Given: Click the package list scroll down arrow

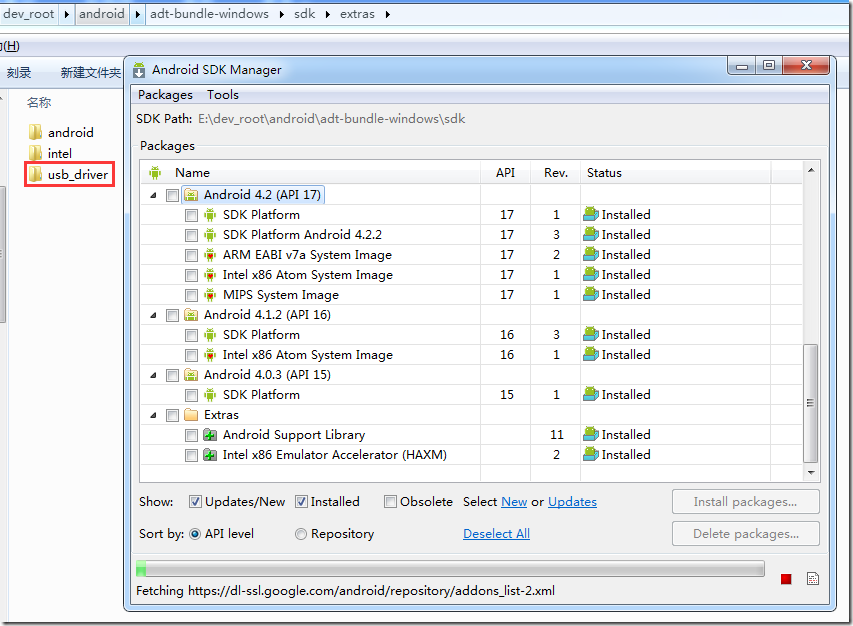Looking at the screenshot, I should [x=811, y=473].
